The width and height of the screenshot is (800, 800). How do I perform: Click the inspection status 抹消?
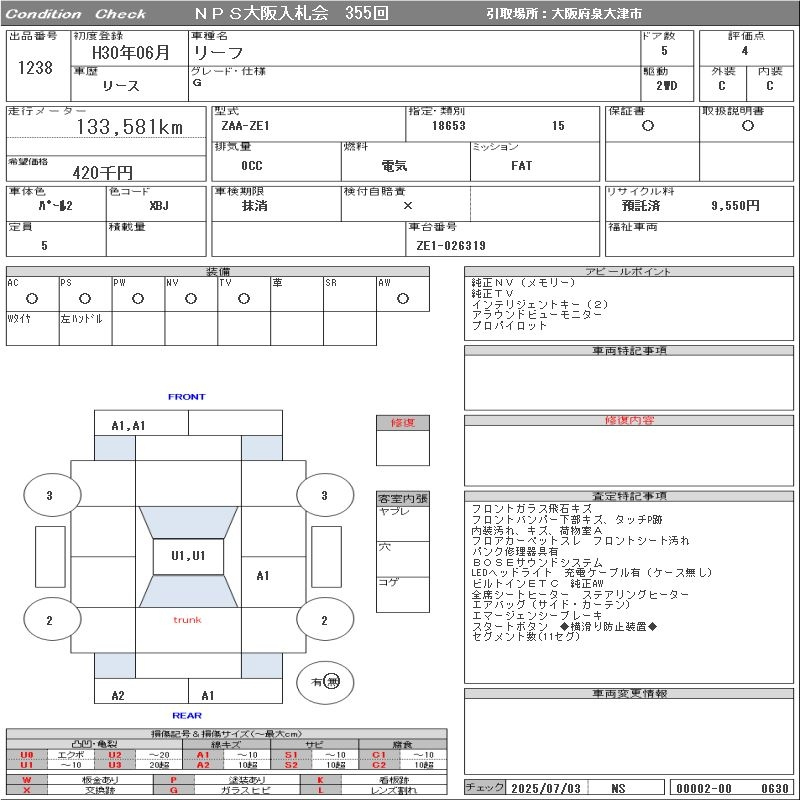pos(254,206)
